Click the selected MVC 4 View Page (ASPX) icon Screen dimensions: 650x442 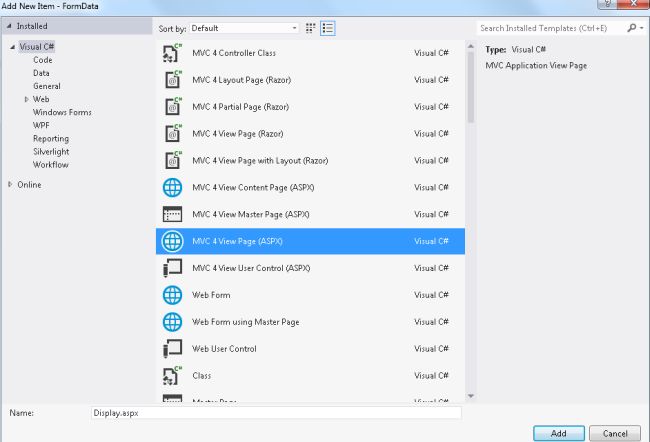(x=172, y=241)
